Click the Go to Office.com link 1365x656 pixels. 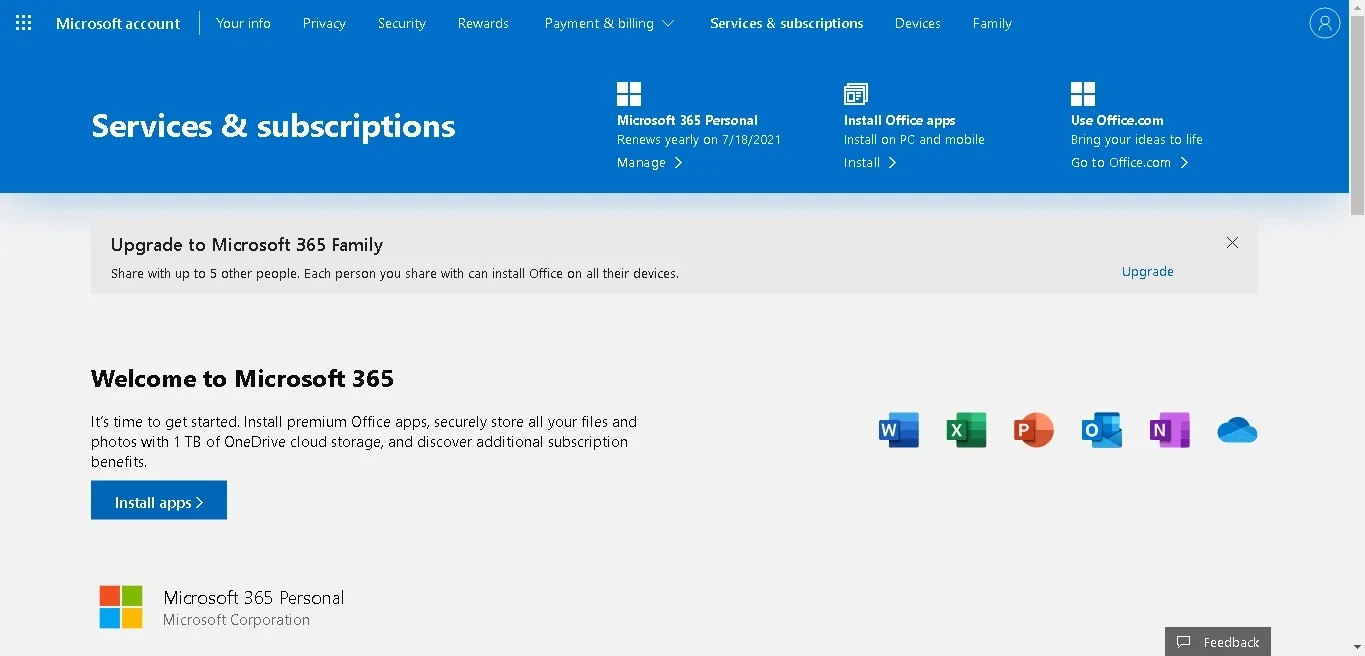[1129, 162]
